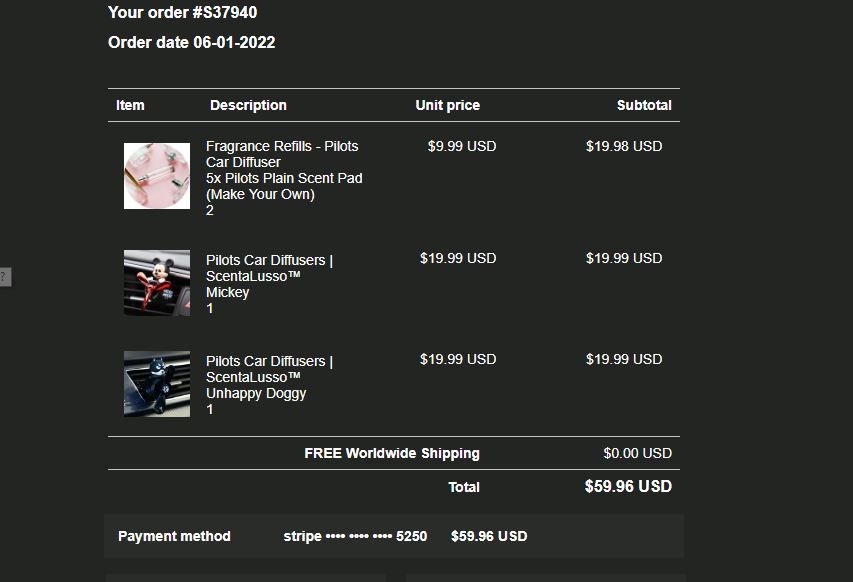Click the $9.99 USD unit price

[461, 146]
